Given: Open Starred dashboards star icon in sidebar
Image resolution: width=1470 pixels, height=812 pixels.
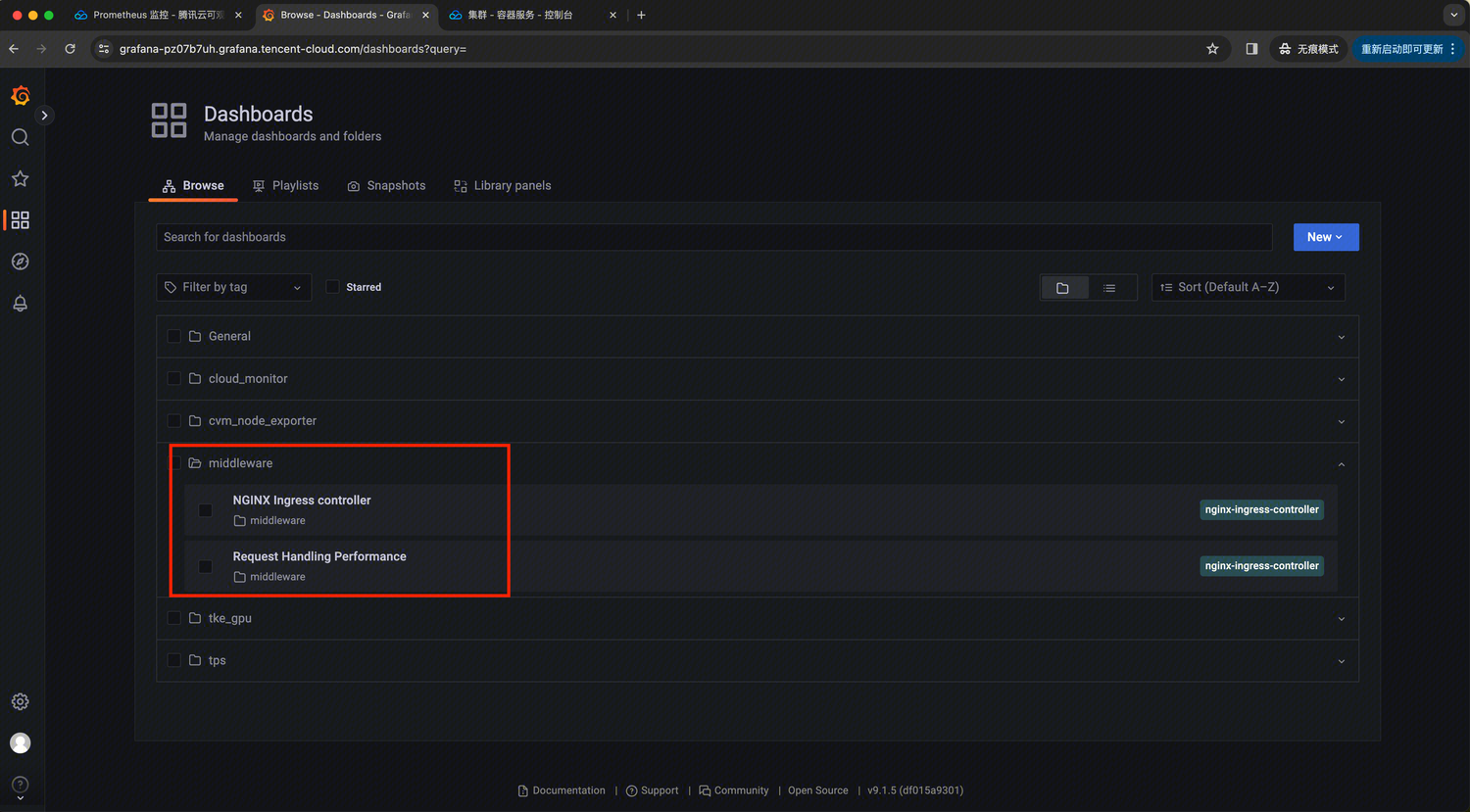Looking at the screenshot, I should point(20,178).
